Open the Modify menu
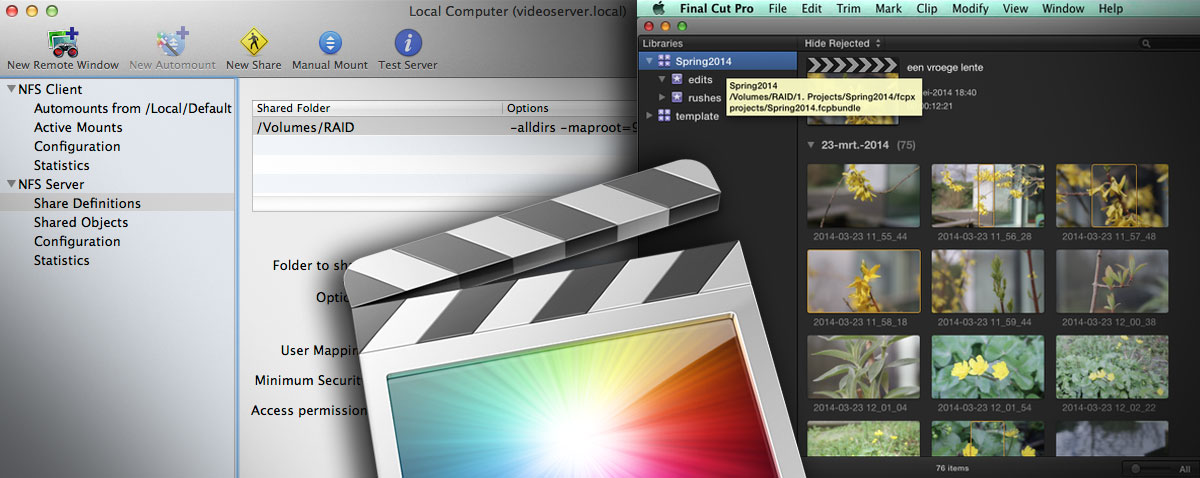1200x478 pixels. click(970, 9)
